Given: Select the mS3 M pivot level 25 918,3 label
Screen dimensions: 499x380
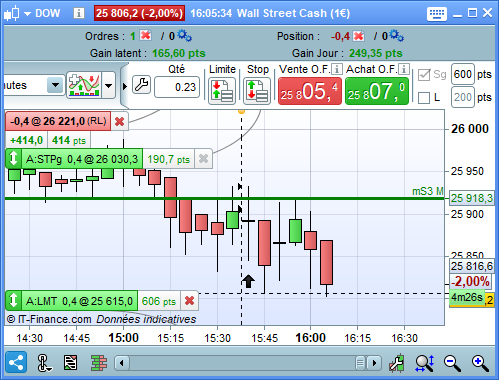Looking at the screenshot, I should click(471, 198).
